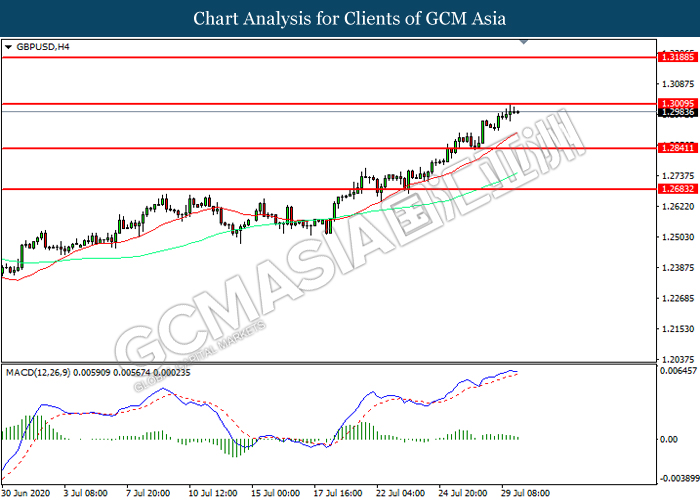Click the 1.30095 red price label
This screenshot has height=500, width=700.
point(673,103)
